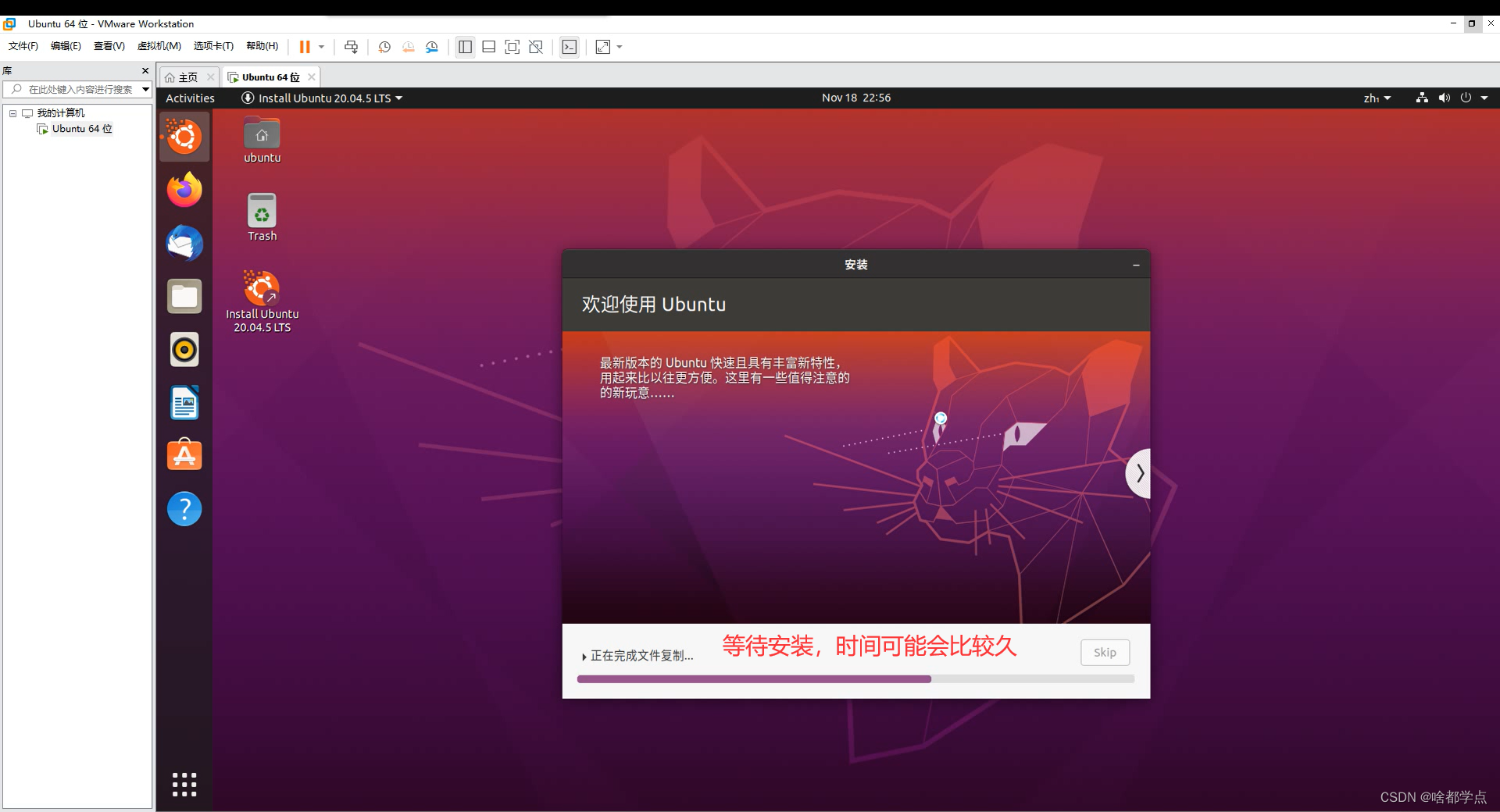Screen dimensions: 1500x812
Task: Open Rhythmbox music player from the dock
Action: [x=184, y=349]
